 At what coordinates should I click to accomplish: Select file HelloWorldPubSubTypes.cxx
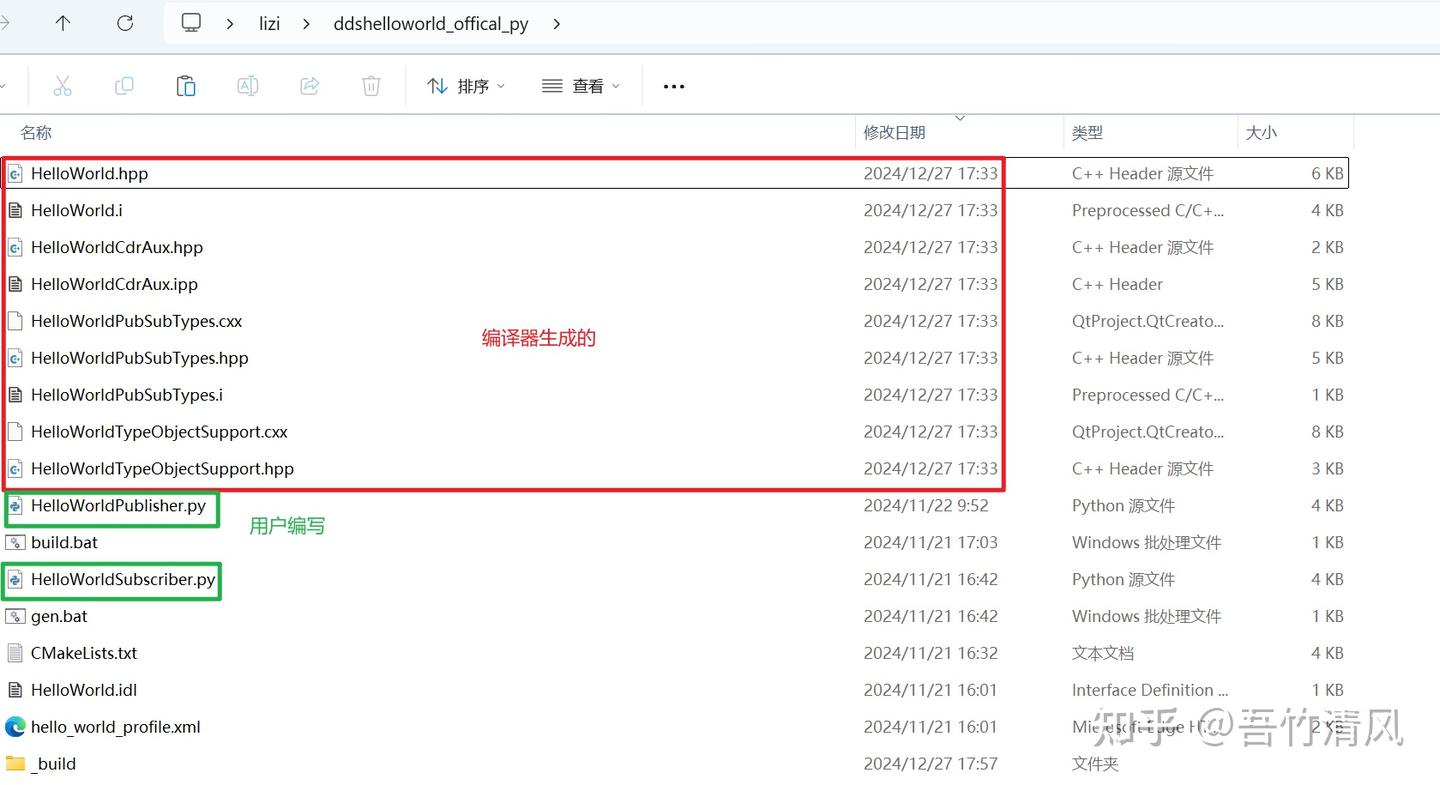click(136, 321)
